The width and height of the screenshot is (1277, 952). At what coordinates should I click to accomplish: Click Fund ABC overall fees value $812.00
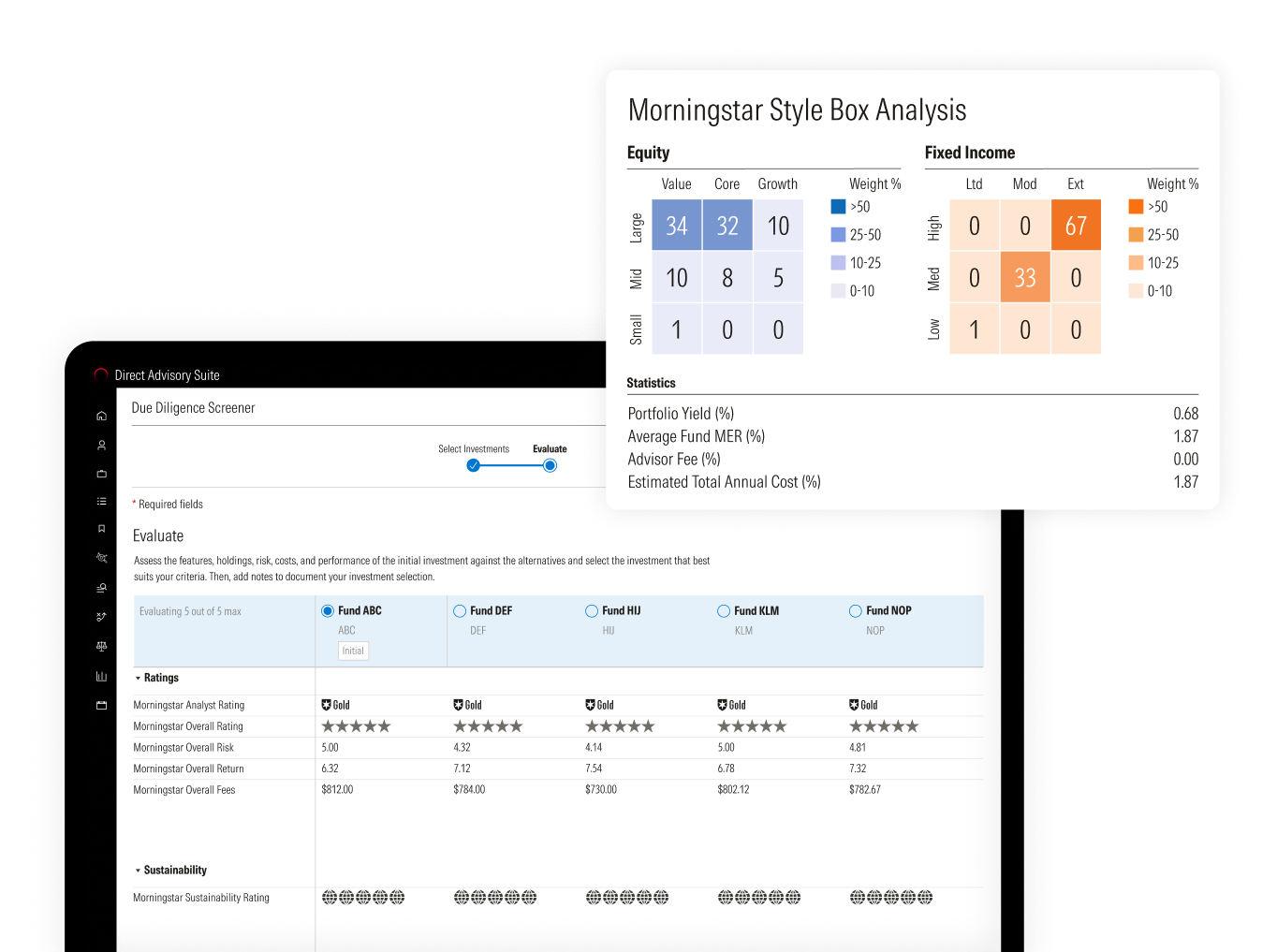tap(337, 790)
